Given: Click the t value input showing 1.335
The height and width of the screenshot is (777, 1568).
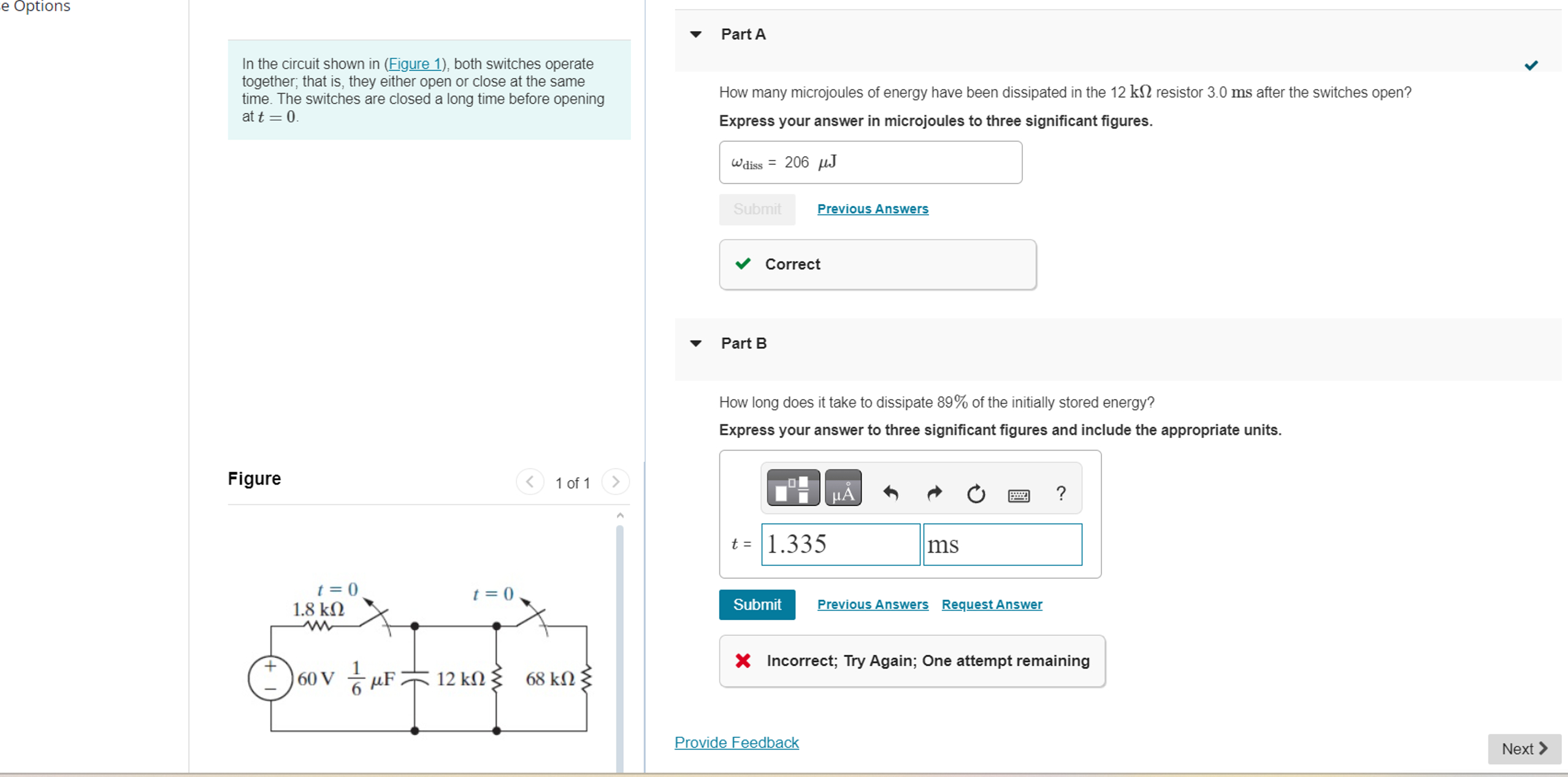Looking at the screenshot, I should point(839,544).
